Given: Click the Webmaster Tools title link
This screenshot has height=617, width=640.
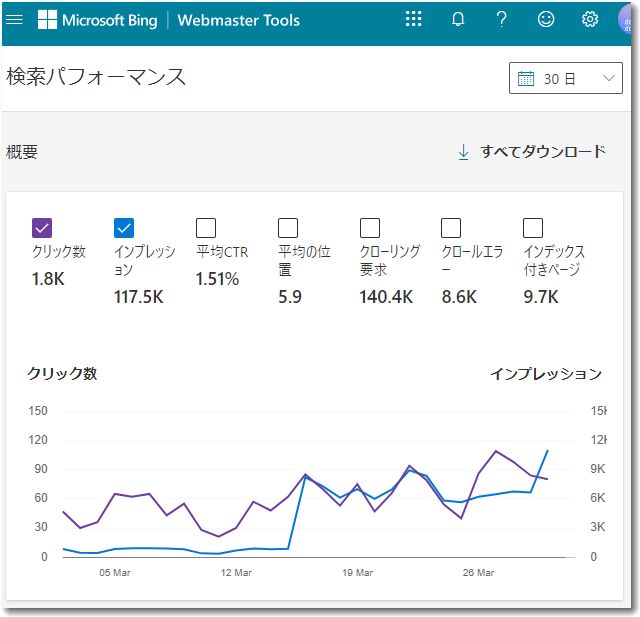Looking at the screenshot, I should click(x=239, y=20).
